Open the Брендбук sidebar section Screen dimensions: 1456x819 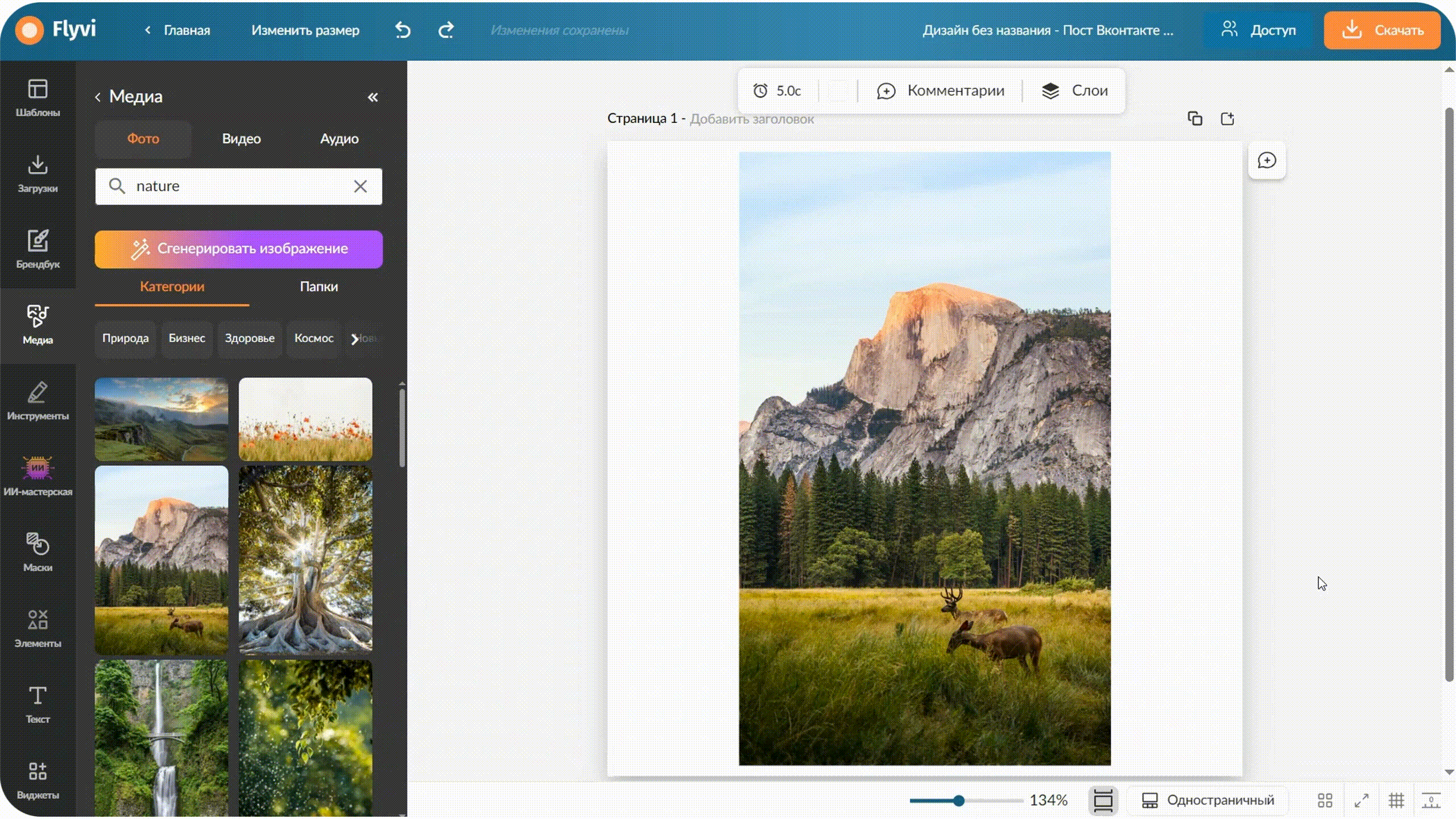click(x=38, y=249)
